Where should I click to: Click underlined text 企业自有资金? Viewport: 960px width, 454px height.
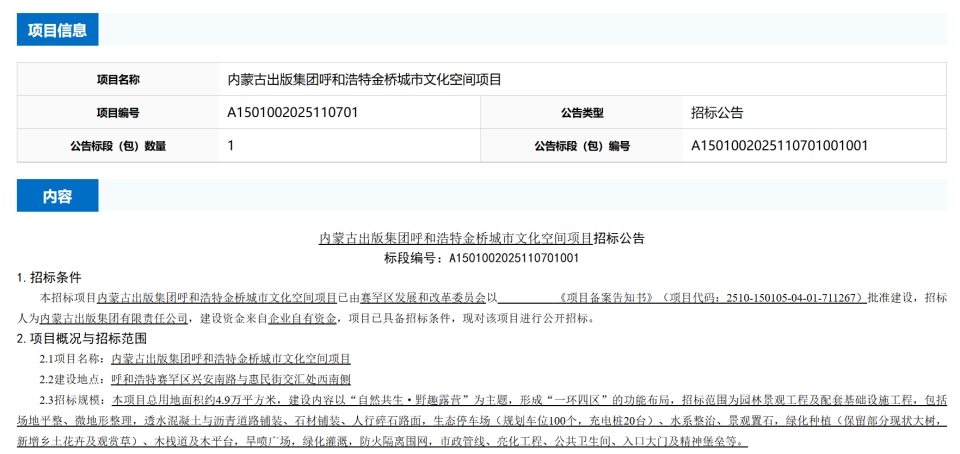click(x=302, y=319)
